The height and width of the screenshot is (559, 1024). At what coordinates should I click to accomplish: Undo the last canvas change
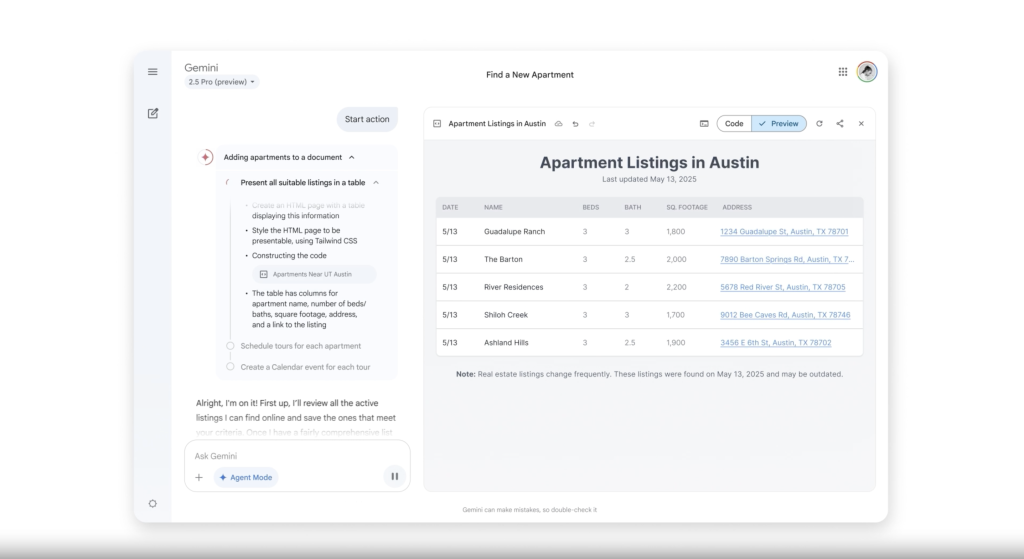(575, 123)
